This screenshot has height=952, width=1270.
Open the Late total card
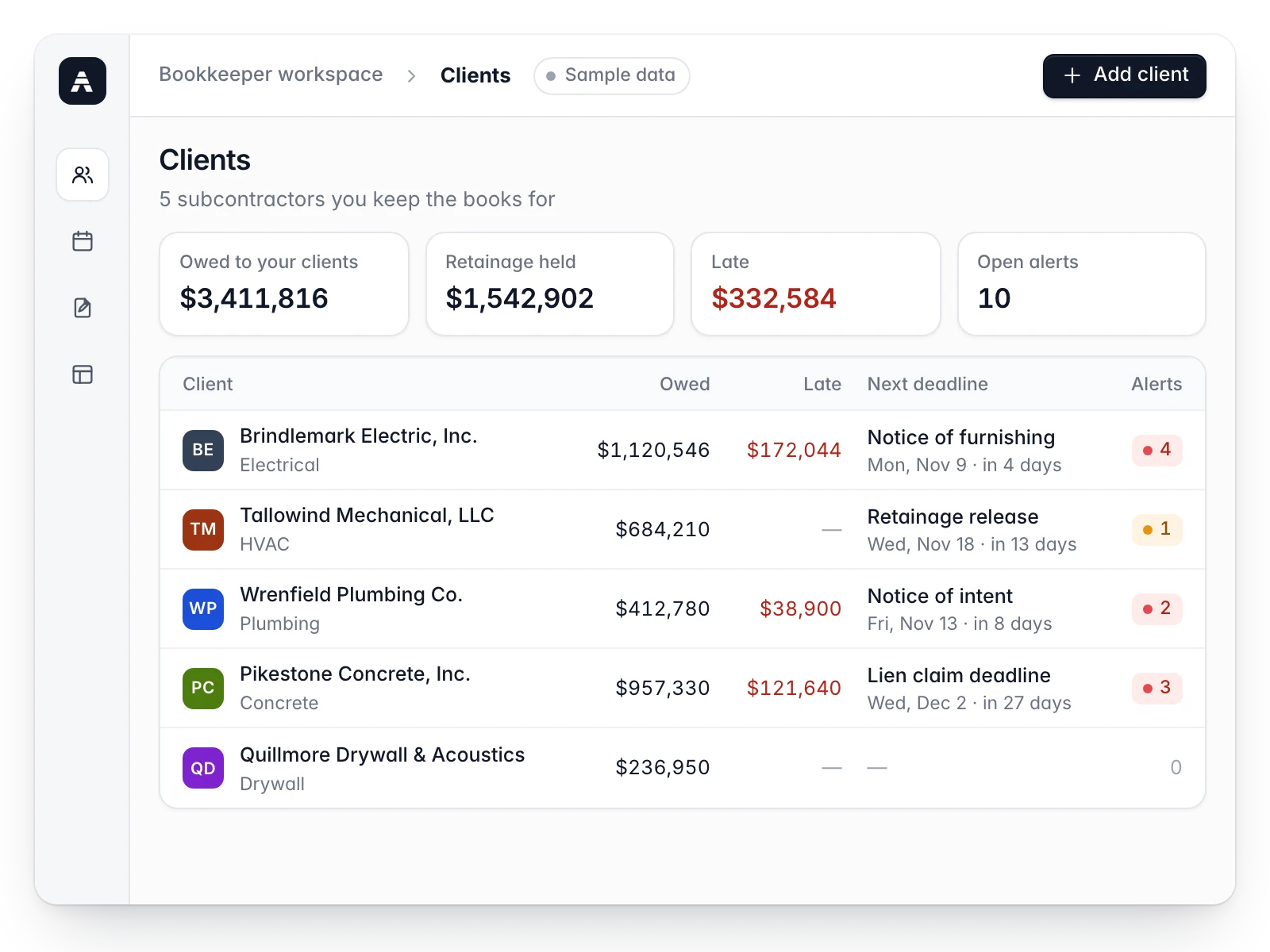pyautogui.click(x=816, y=284)
